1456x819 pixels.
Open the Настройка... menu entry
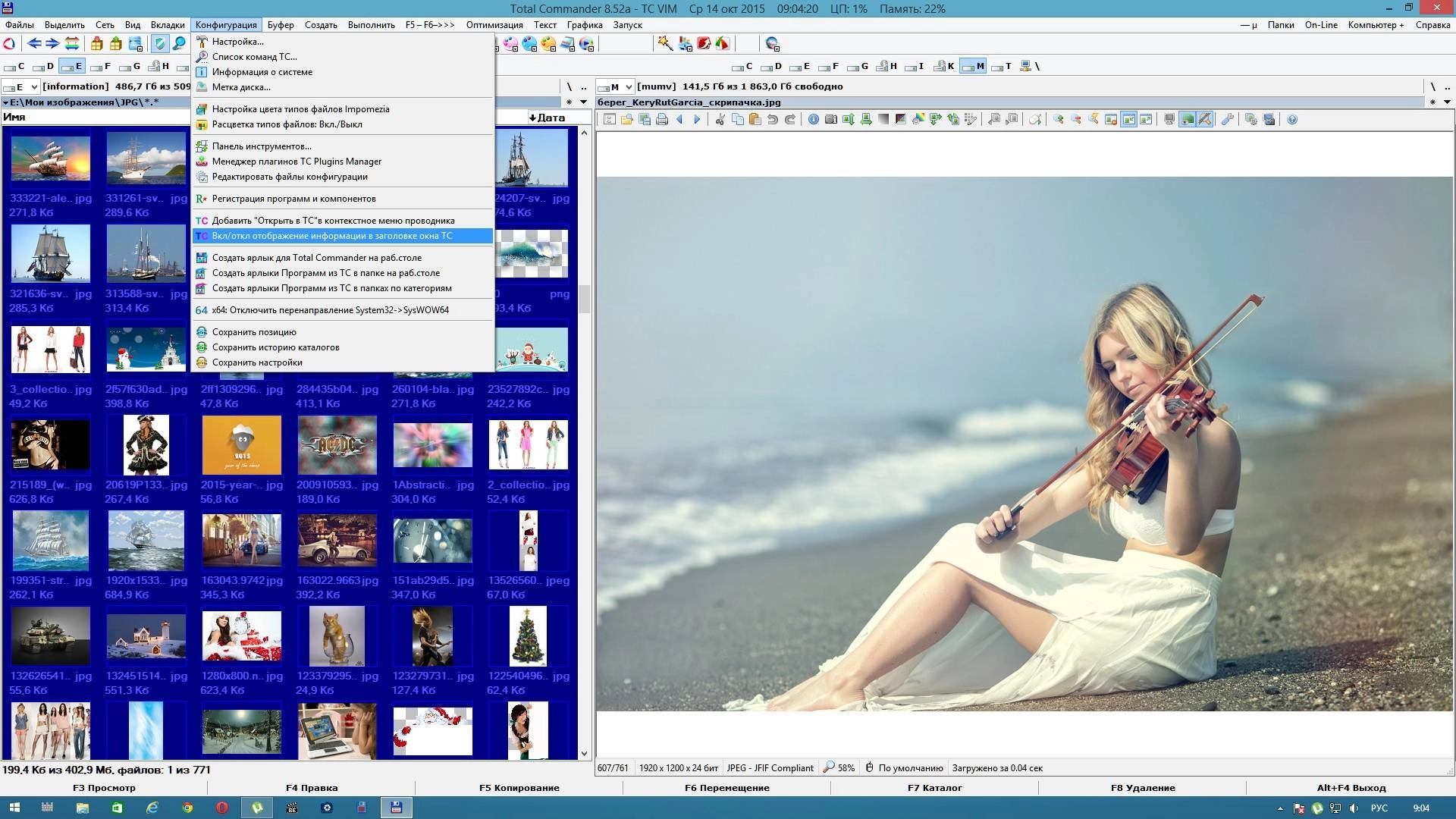(237, 42)
